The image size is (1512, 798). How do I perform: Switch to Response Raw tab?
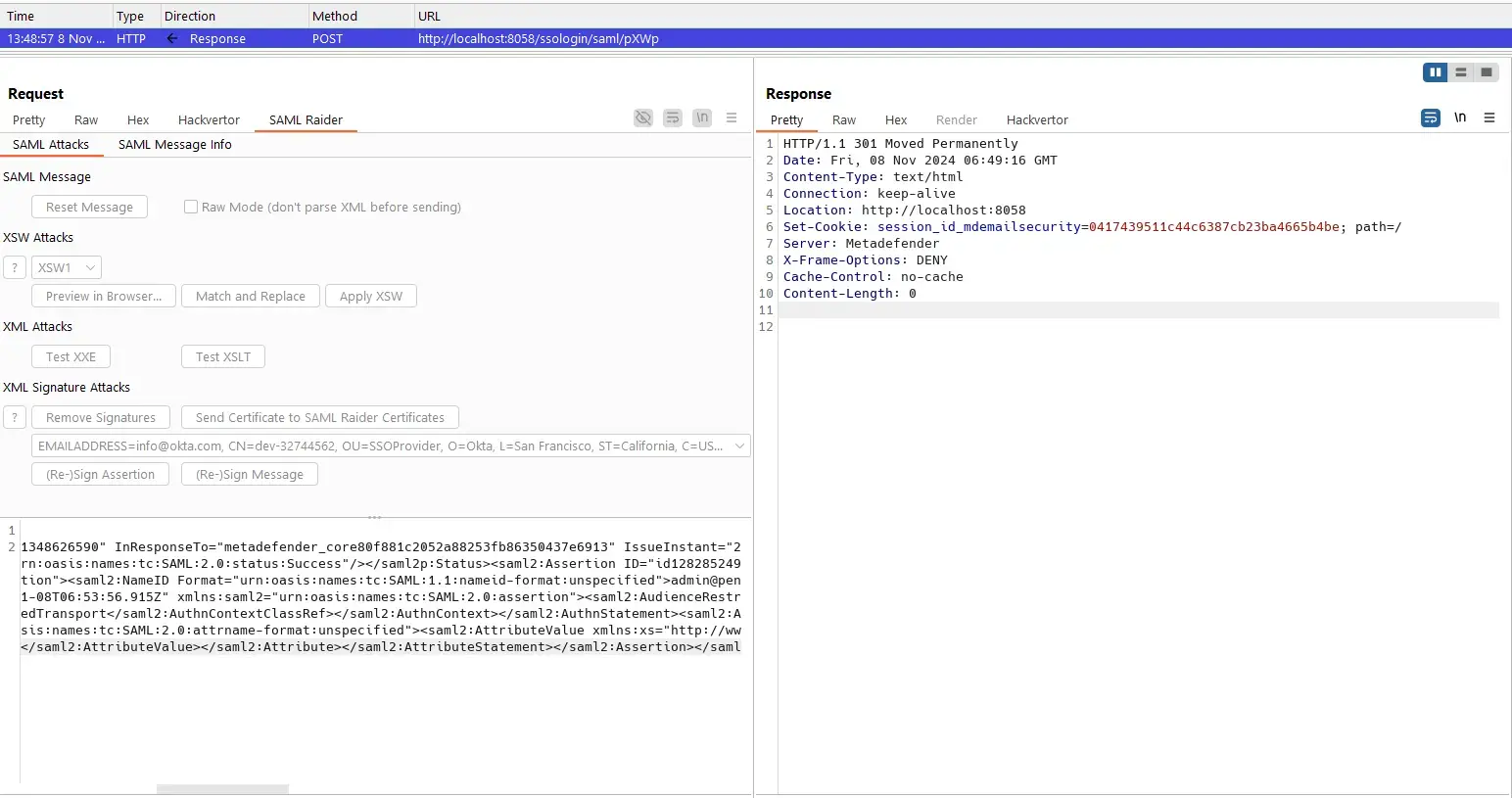(844, 119)
